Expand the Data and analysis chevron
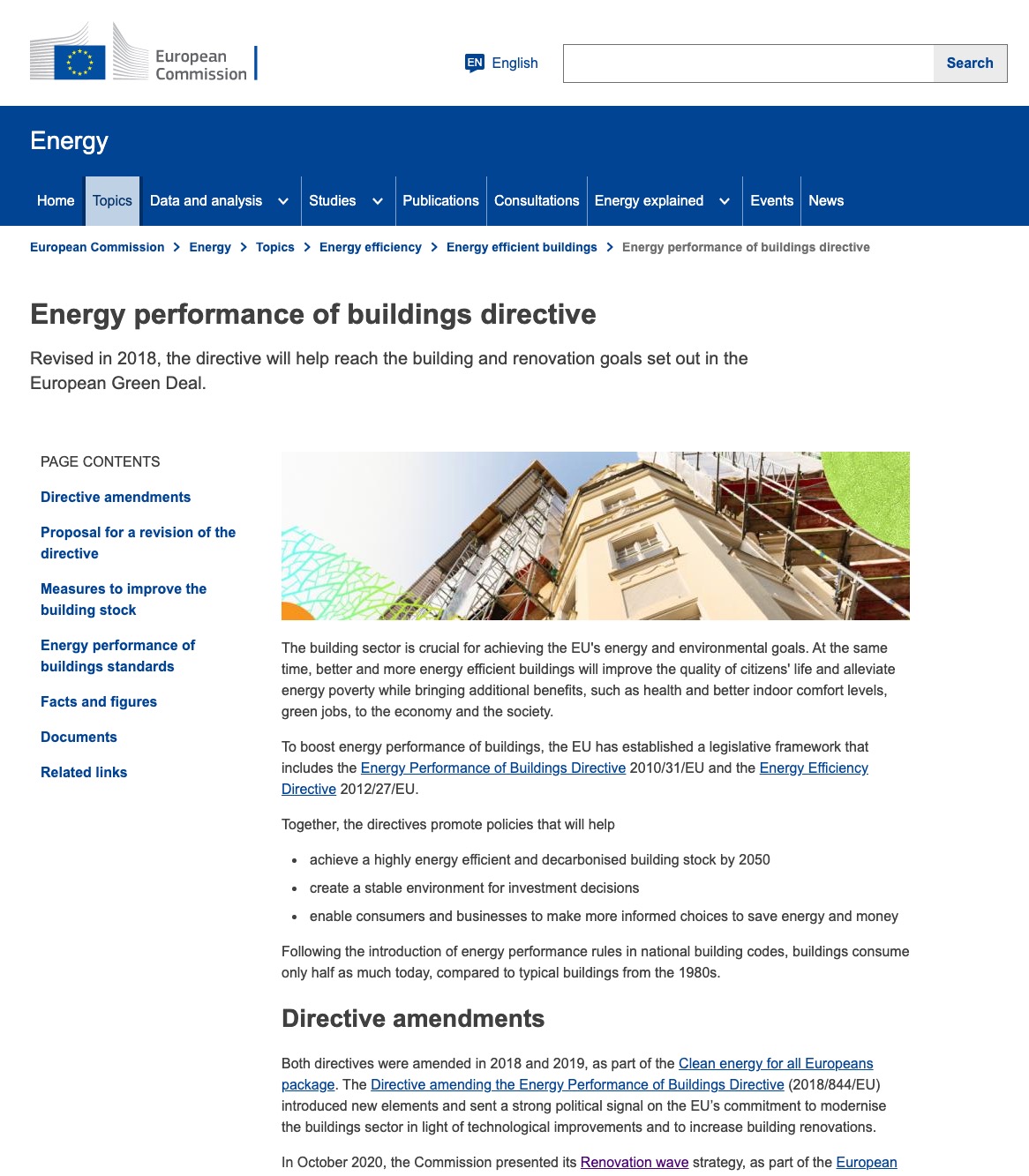1029x1176 pixels. (283, 201)
